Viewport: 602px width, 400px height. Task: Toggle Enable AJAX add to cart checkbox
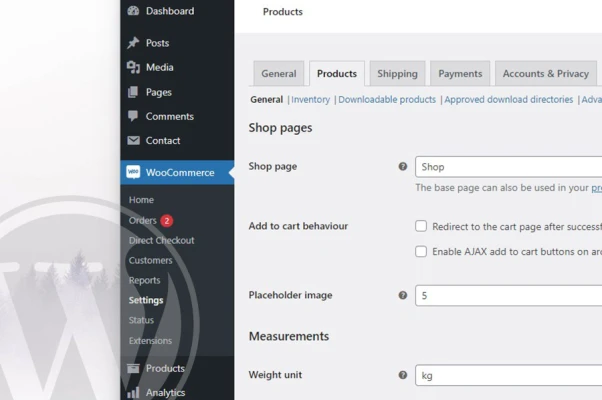coord(421,251)
